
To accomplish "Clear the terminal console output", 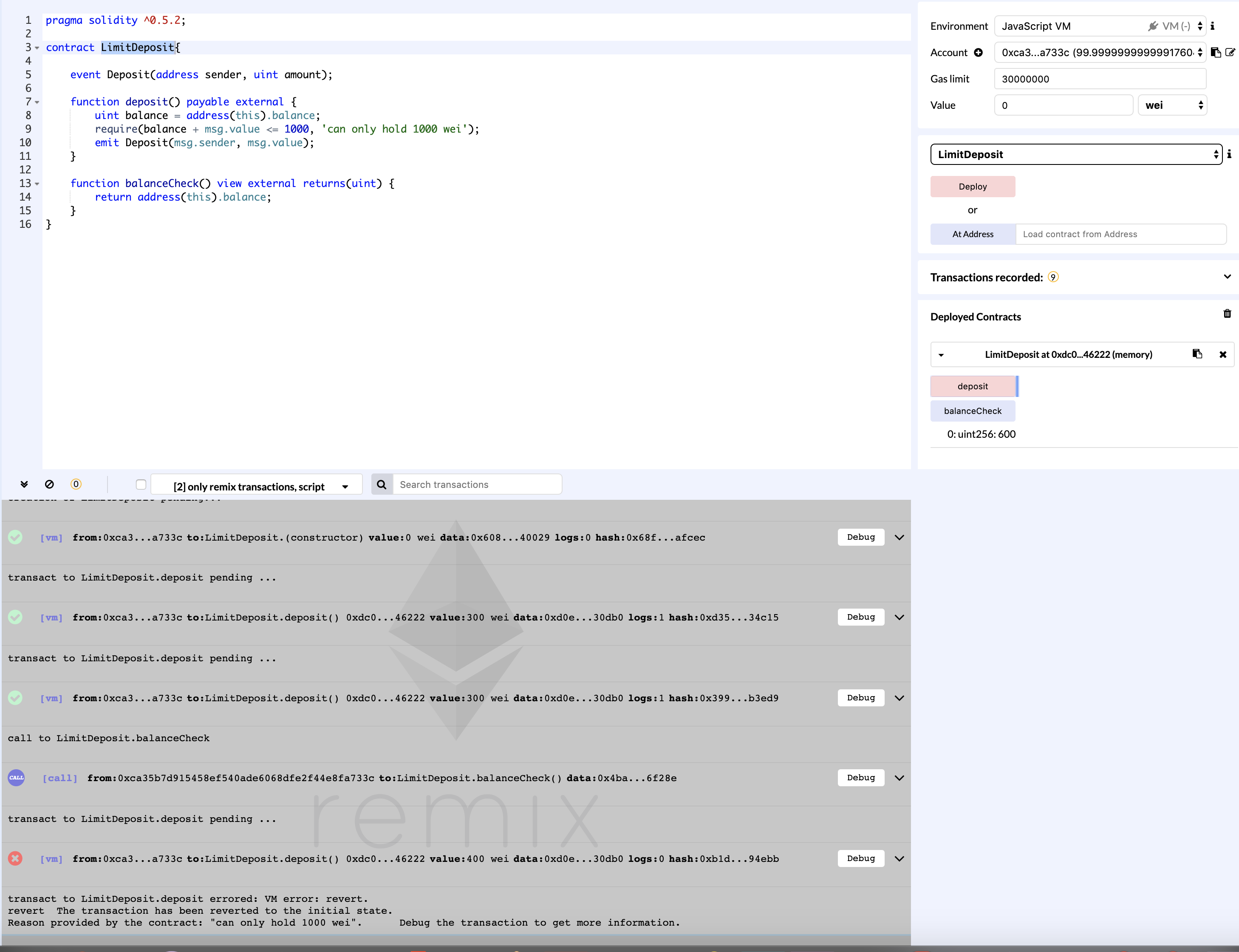I will [50, 484].
